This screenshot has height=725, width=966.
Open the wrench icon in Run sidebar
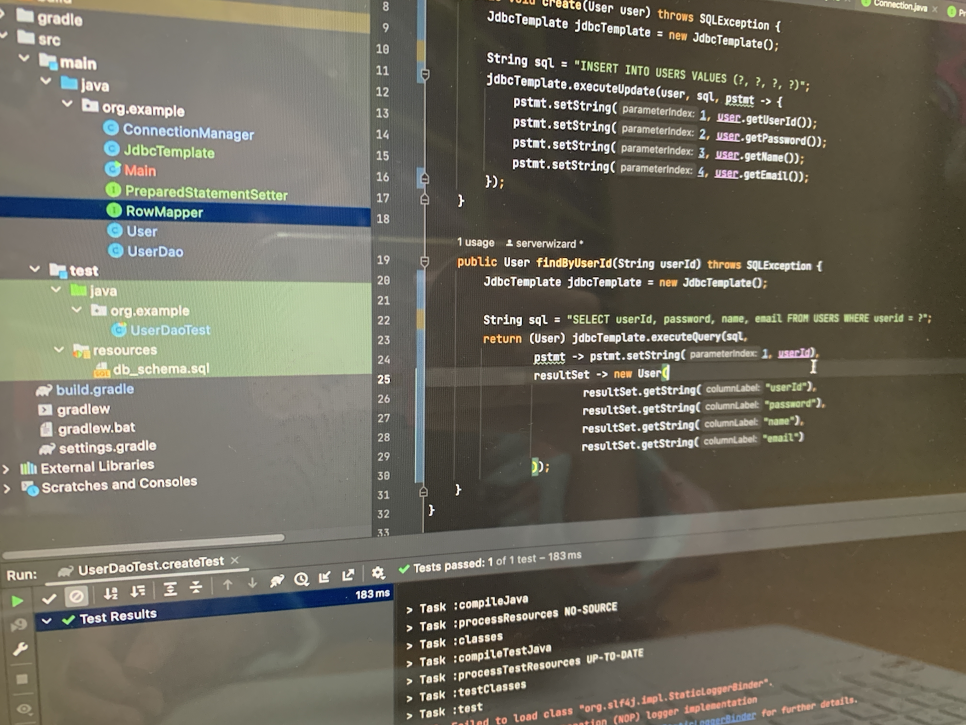[20, 649]
